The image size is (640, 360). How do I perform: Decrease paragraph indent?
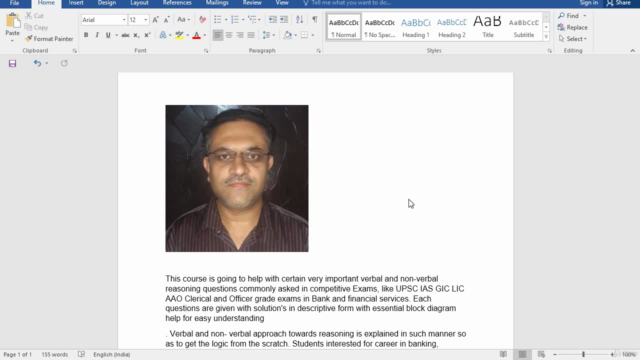(273, 20)
